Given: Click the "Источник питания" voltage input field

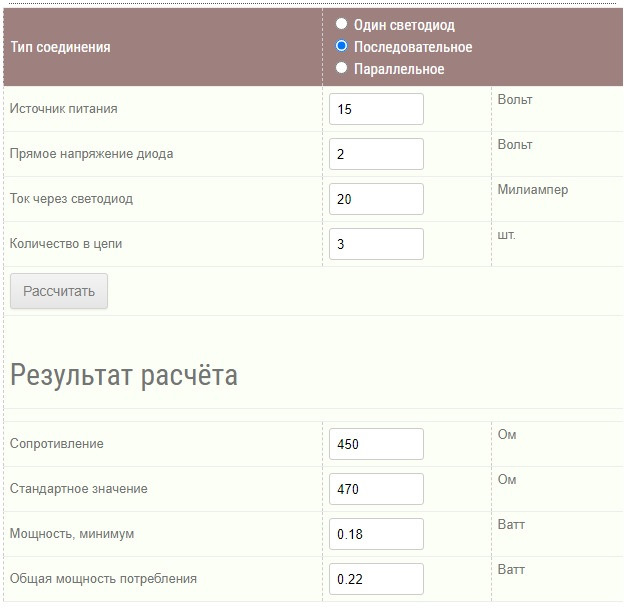Looking at the screenshot, I should [376, 109].
